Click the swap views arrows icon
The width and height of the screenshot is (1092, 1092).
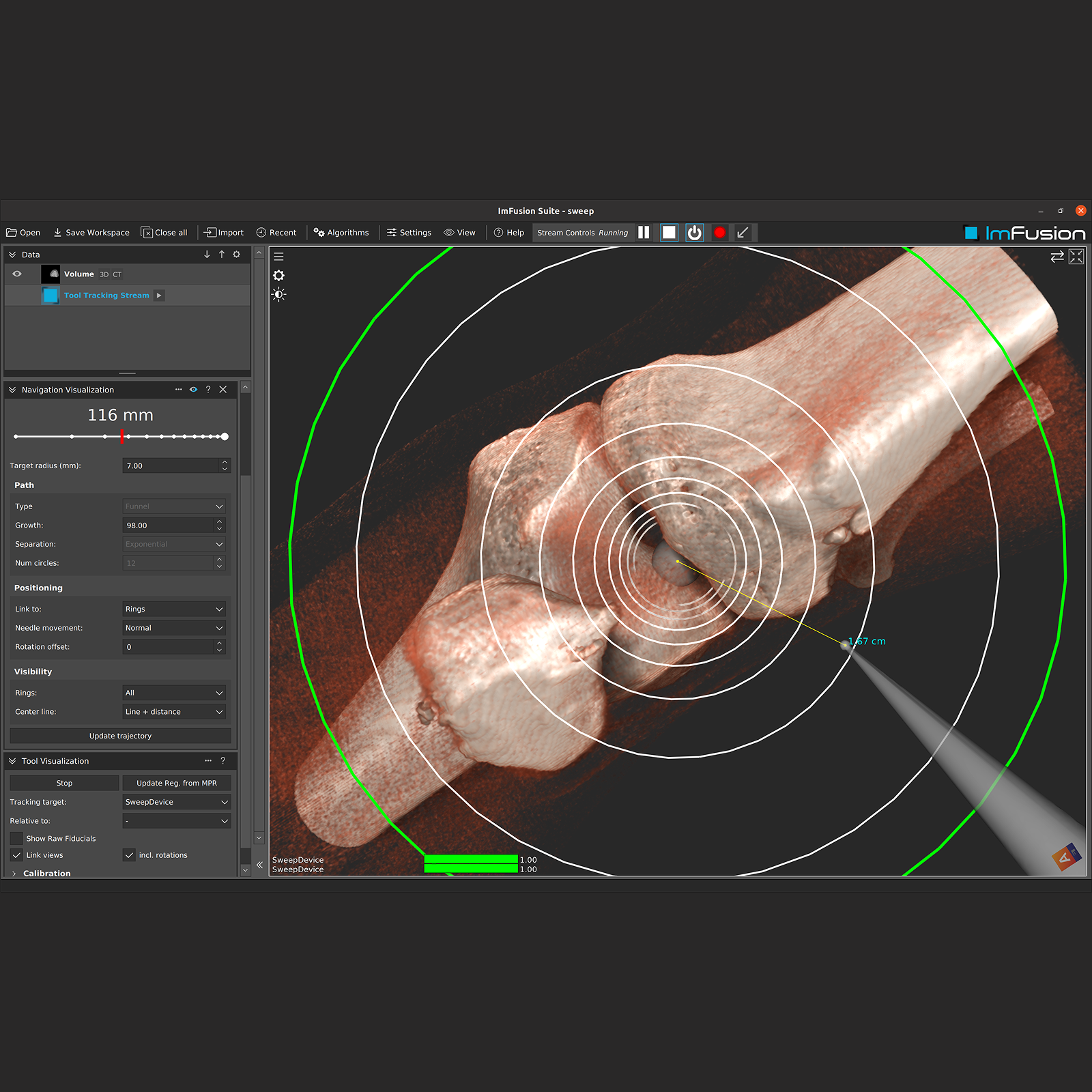[1057, 257]
